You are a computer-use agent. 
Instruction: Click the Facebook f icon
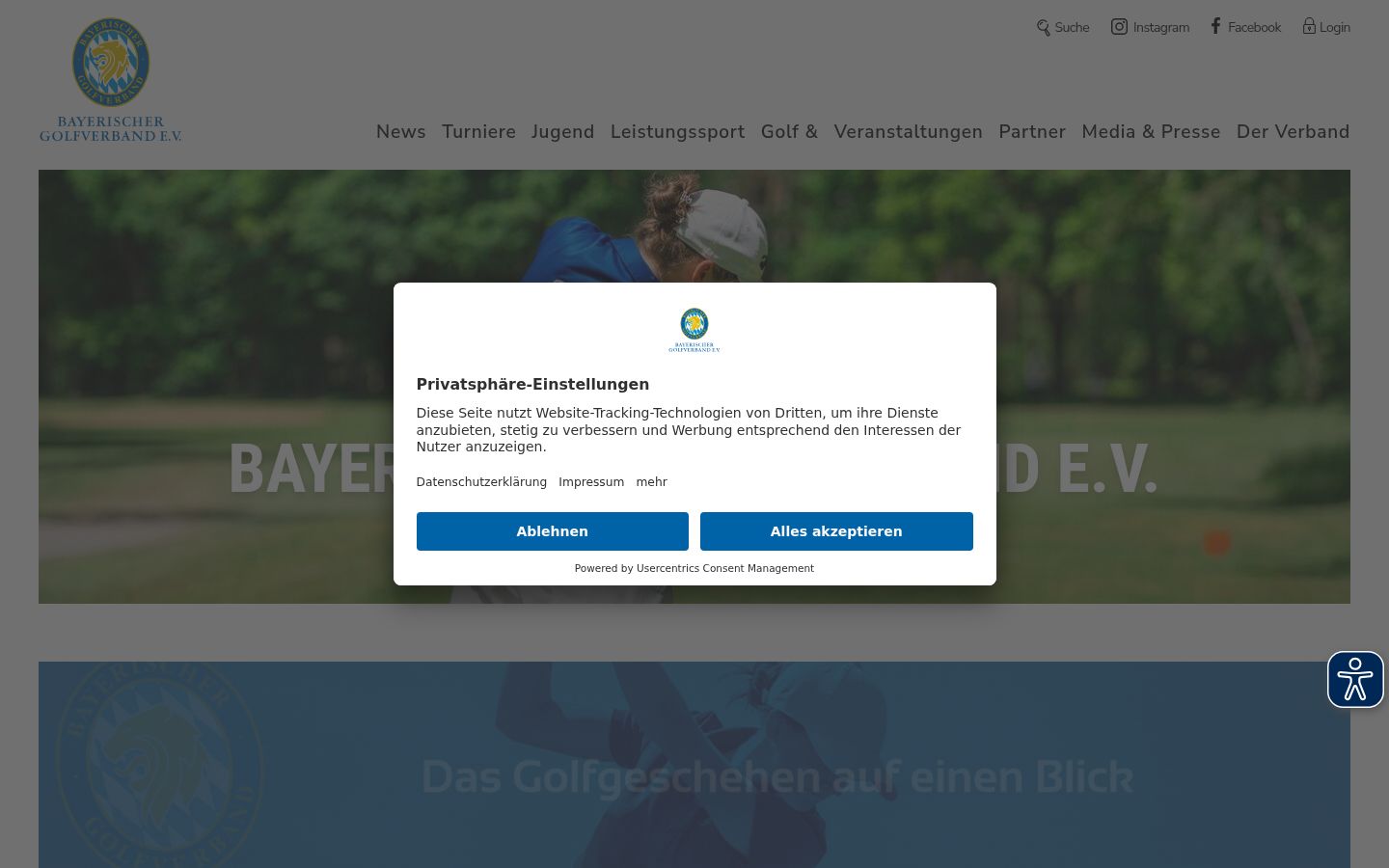tap(1215, 26)
